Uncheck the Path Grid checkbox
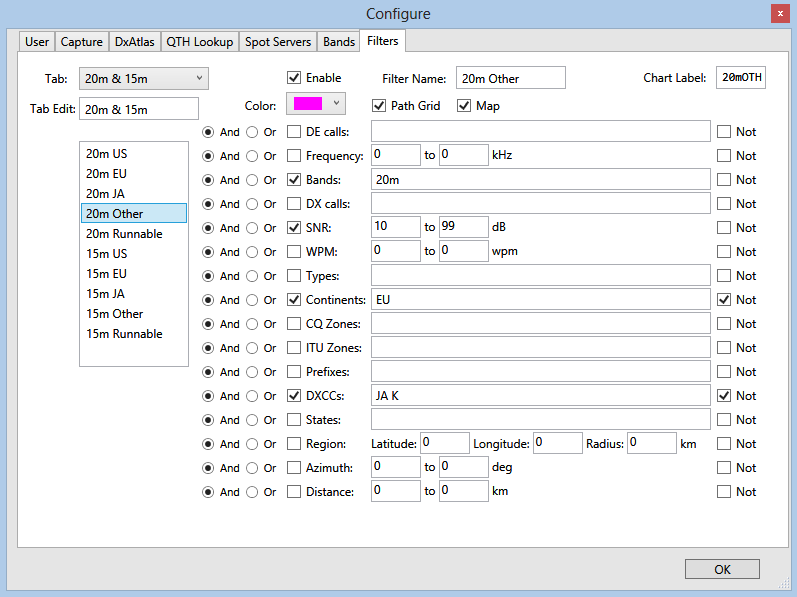Screen dimensions: 797x597 click(x=379, y=106)
